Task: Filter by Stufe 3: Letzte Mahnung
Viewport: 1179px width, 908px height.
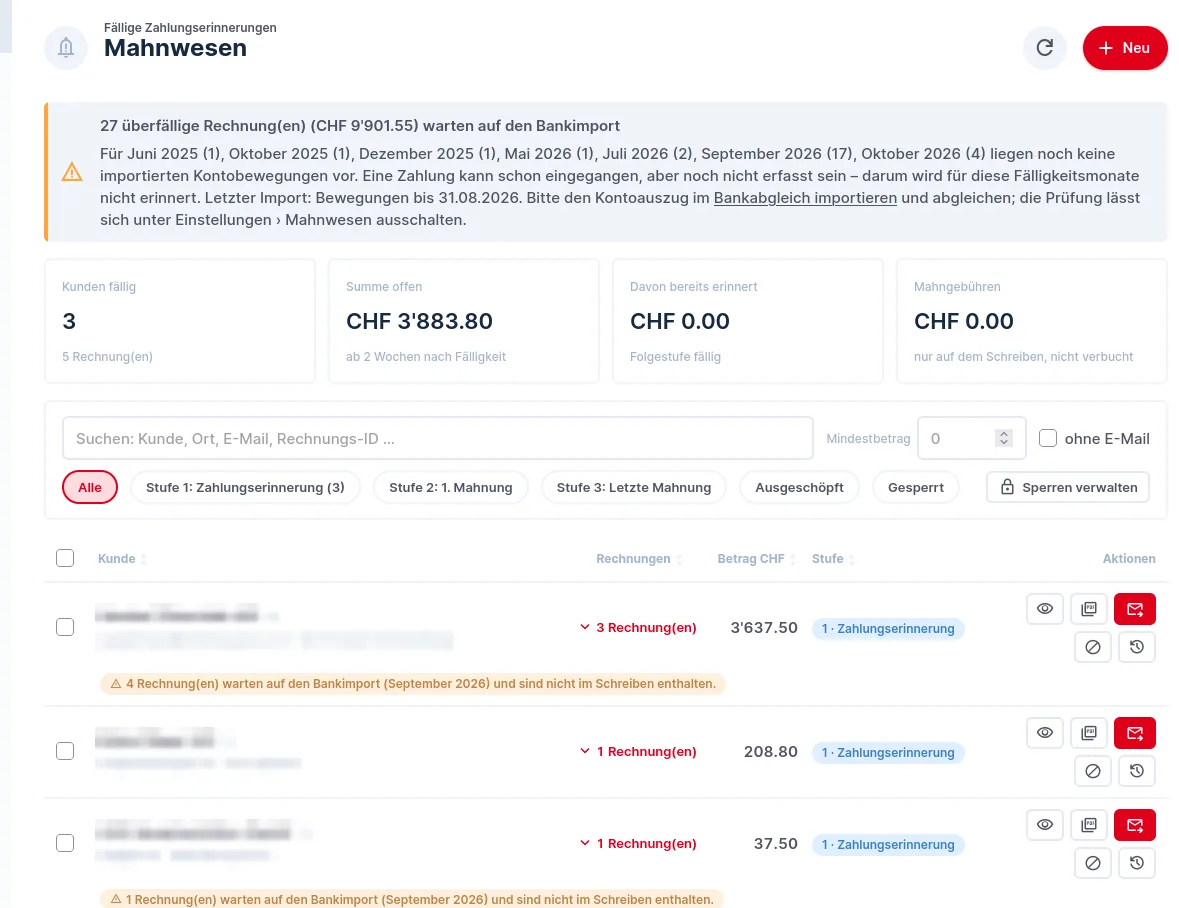Action: pyautogui.click(x=633, y=487)
